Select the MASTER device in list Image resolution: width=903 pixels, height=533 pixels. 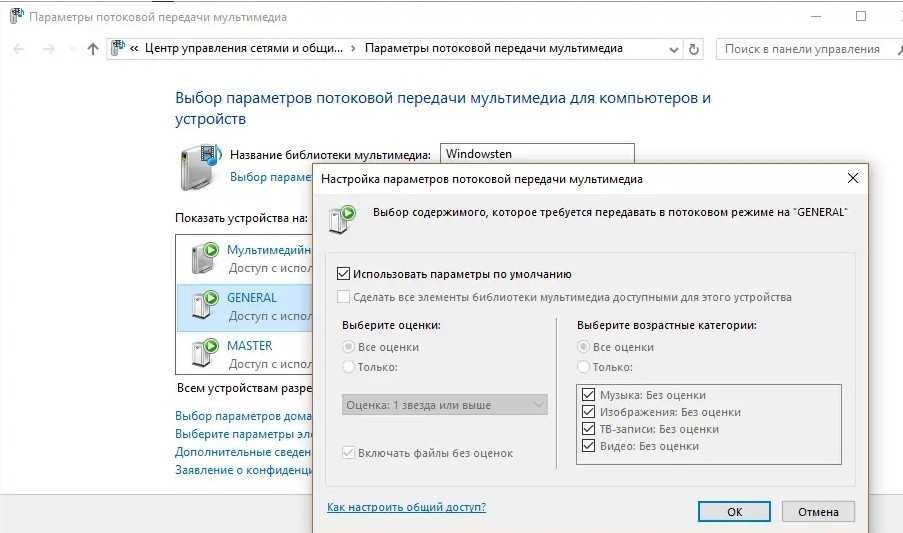coord(250,346)
